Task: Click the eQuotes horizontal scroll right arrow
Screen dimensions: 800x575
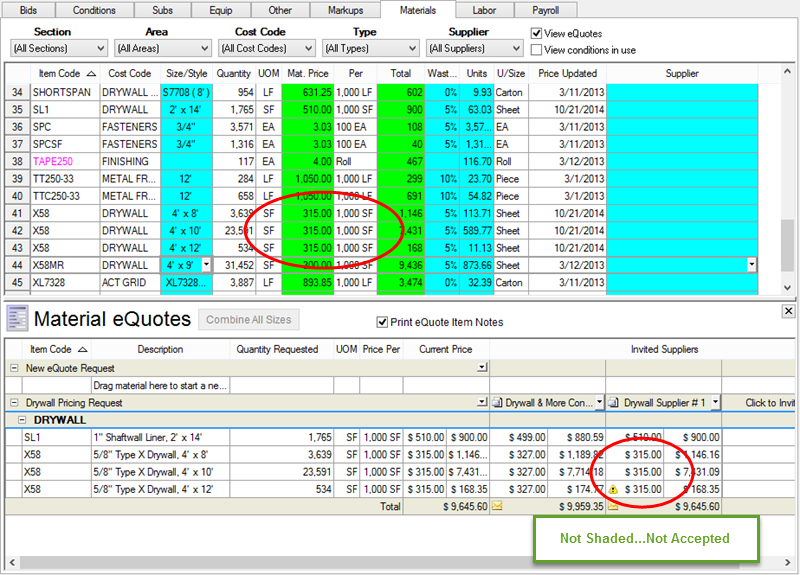Action: point(788,562)
